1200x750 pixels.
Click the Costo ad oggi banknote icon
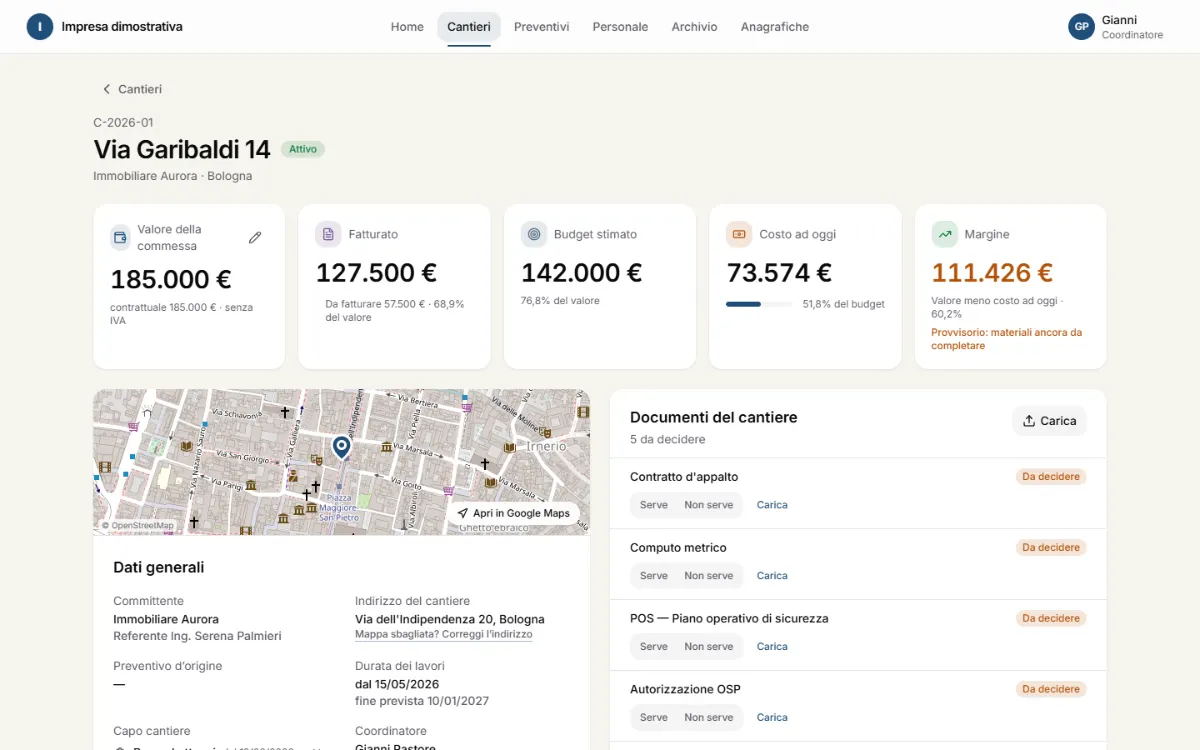click(739, 234)
